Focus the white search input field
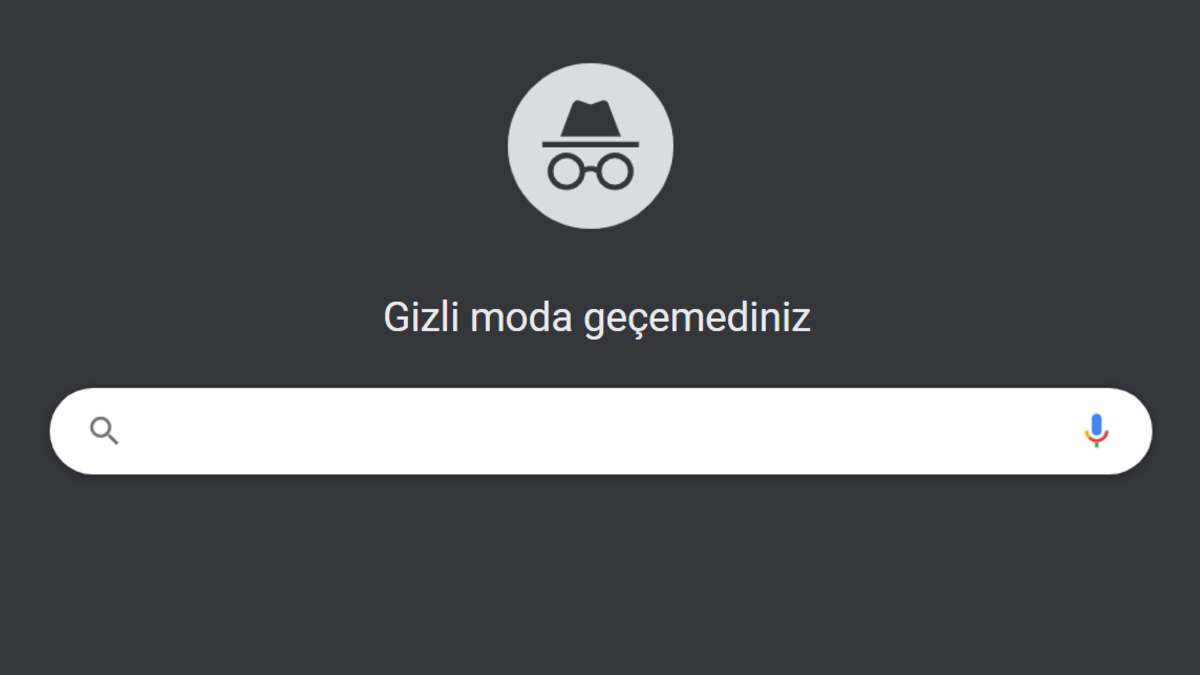The width and height of the screenshot is (1200, 675). click(x=600, y=431)
